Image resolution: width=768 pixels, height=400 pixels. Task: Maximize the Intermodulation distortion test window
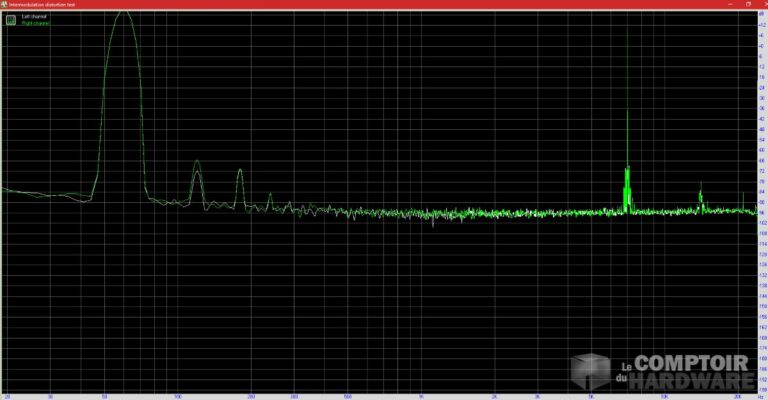(746, 4)
